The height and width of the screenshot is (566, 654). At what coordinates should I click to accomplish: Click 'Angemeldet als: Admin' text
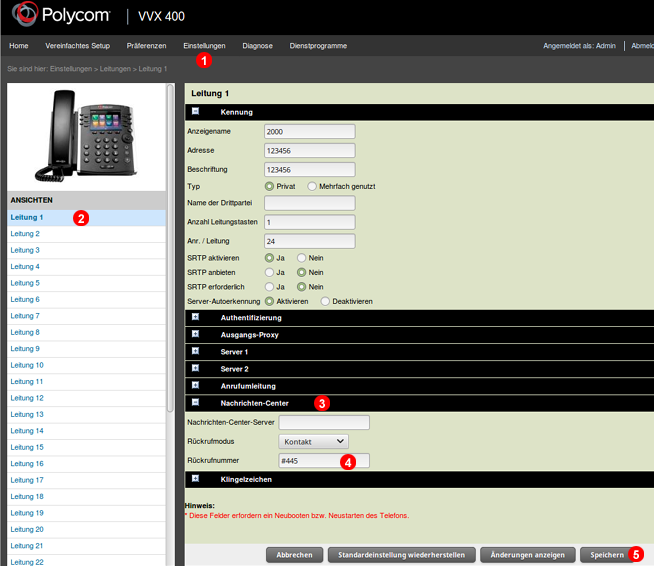click(x=579, y=46)
